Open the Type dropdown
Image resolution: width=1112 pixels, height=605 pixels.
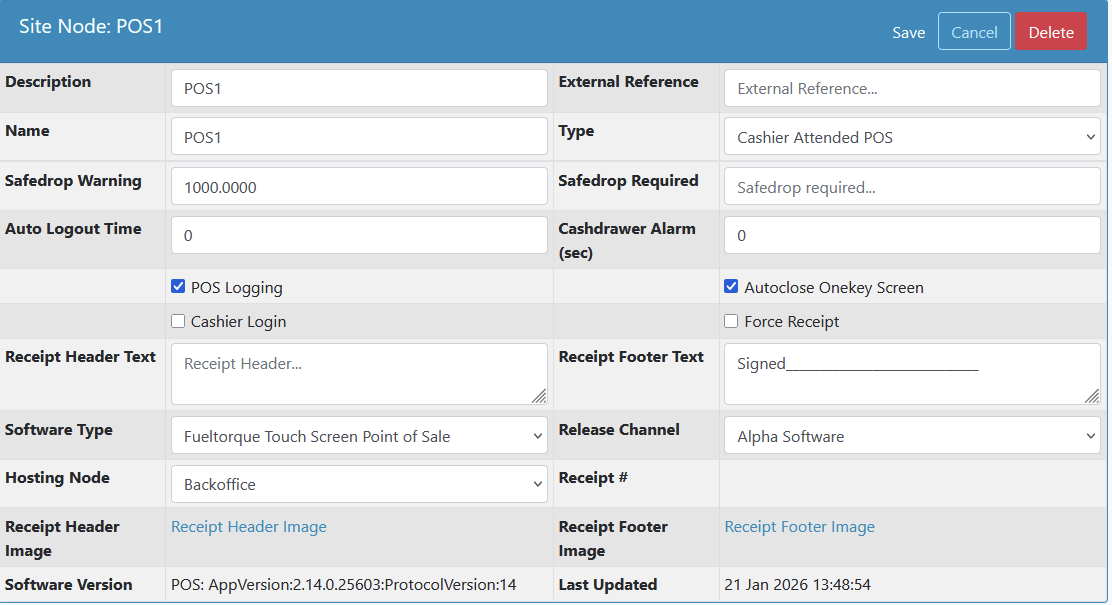tap(912, 137)
